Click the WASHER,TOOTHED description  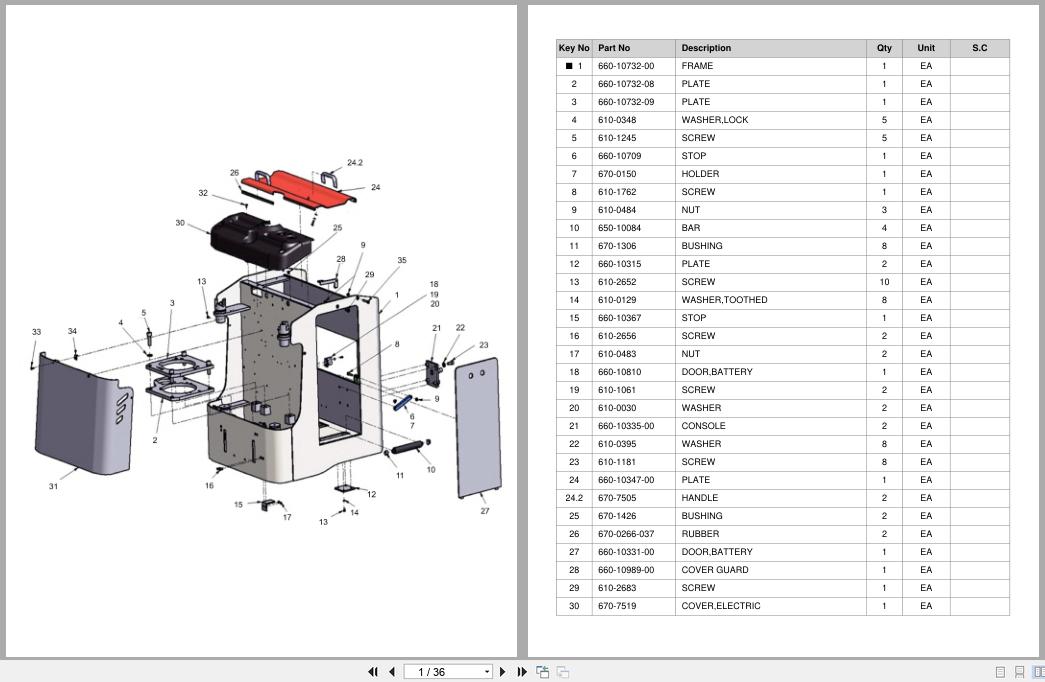click(x=724, y=300)
